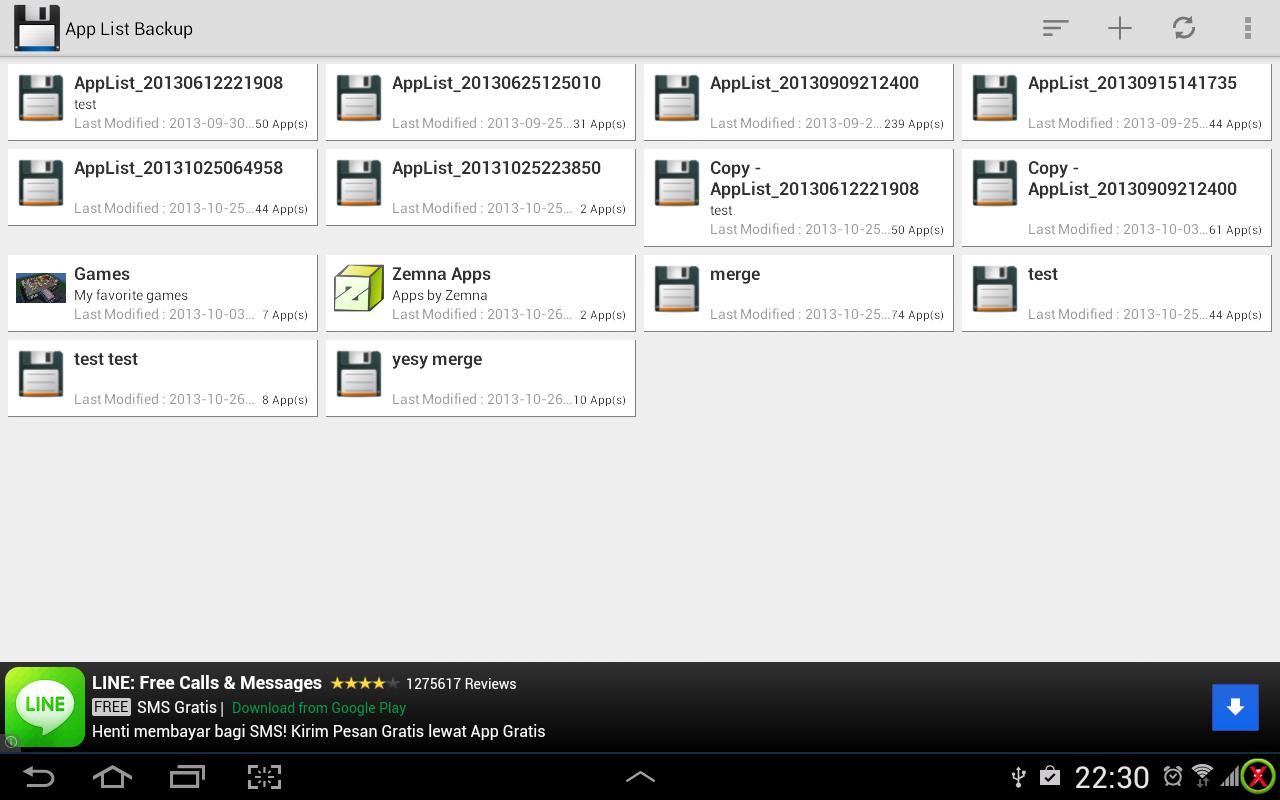Viewport: 1280px width, 800px height.
Task: Click floppy icon of merge list
Action: (677, 290)
